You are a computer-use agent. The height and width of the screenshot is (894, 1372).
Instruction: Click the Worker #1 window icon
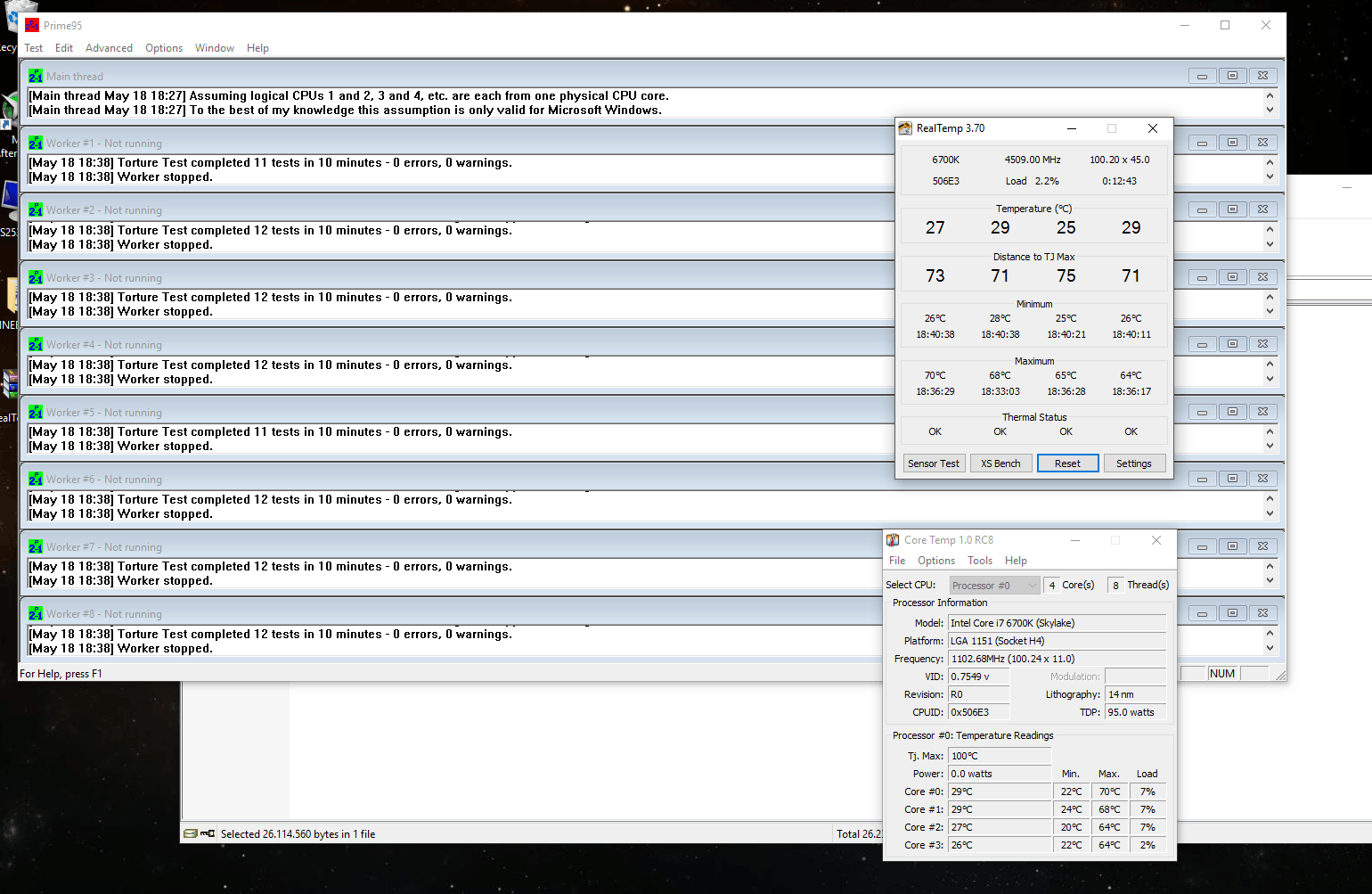(36, 144)
